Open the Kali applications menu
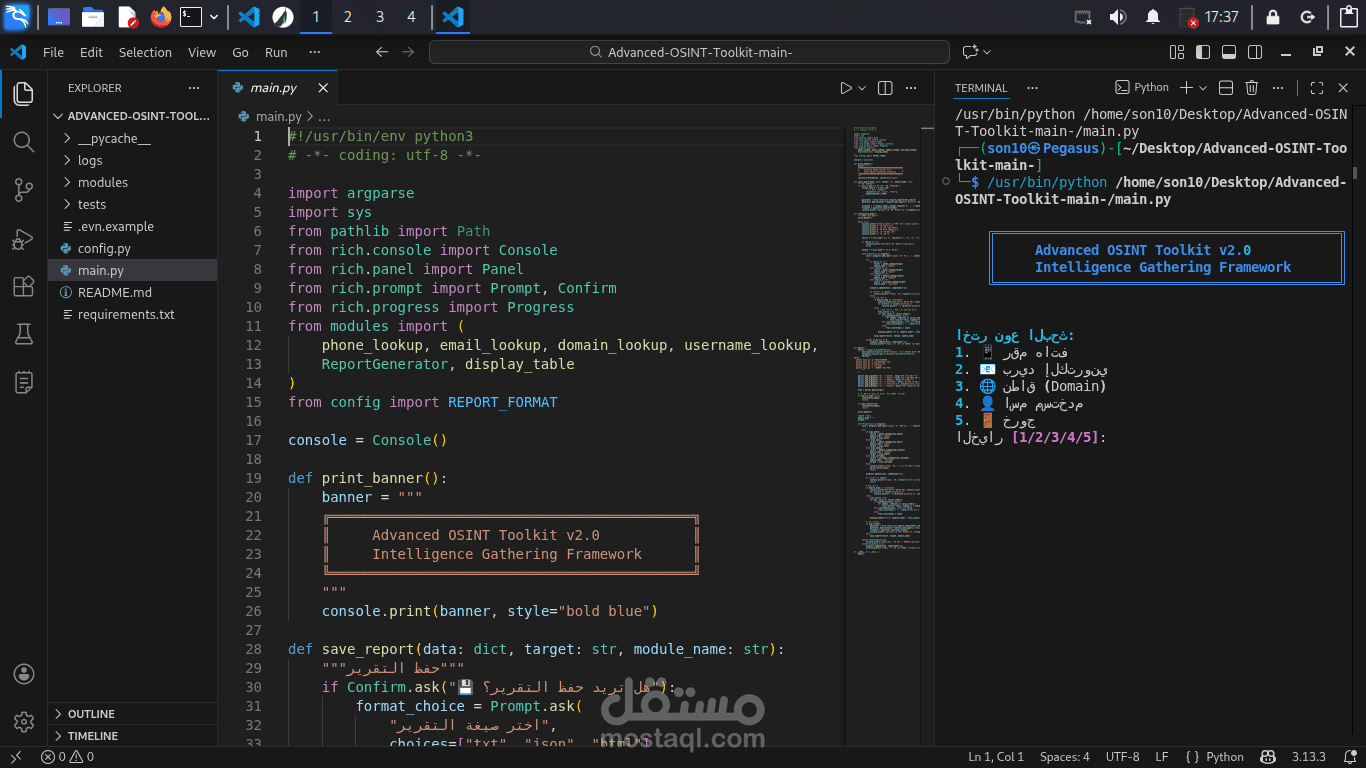 [x=17, y=16]
